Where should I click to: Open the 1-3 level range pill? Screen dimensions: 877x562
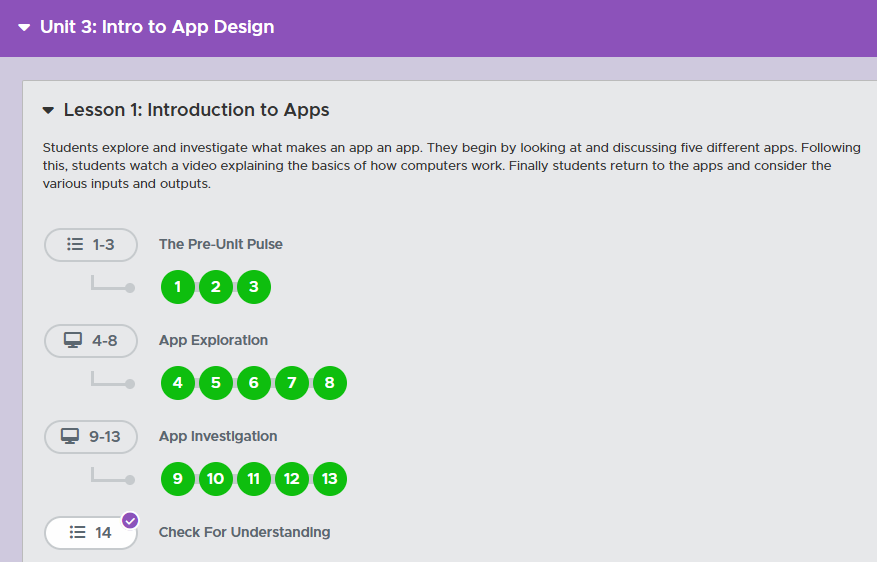click(x=91, y=244)
